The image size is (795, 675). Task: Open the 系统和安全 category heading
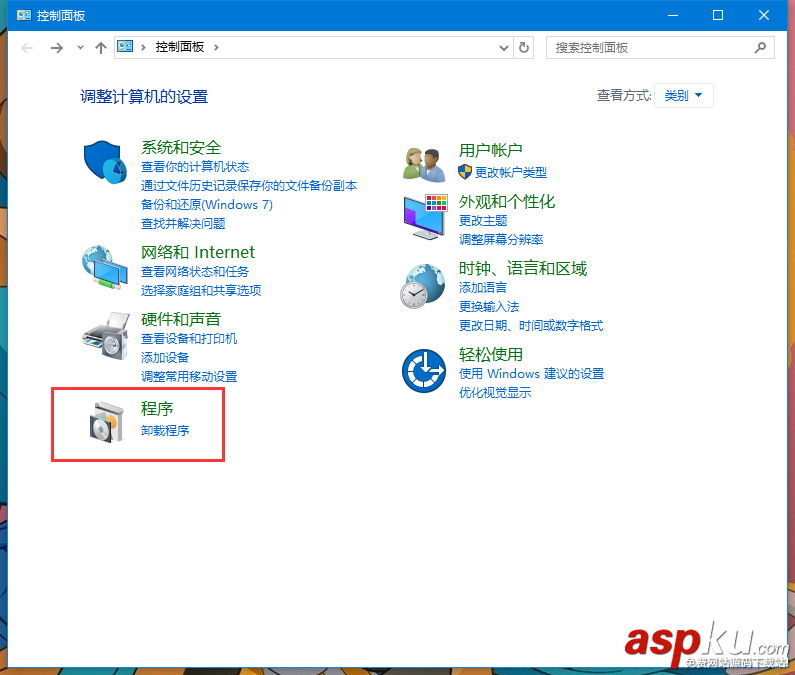point(181,148)
